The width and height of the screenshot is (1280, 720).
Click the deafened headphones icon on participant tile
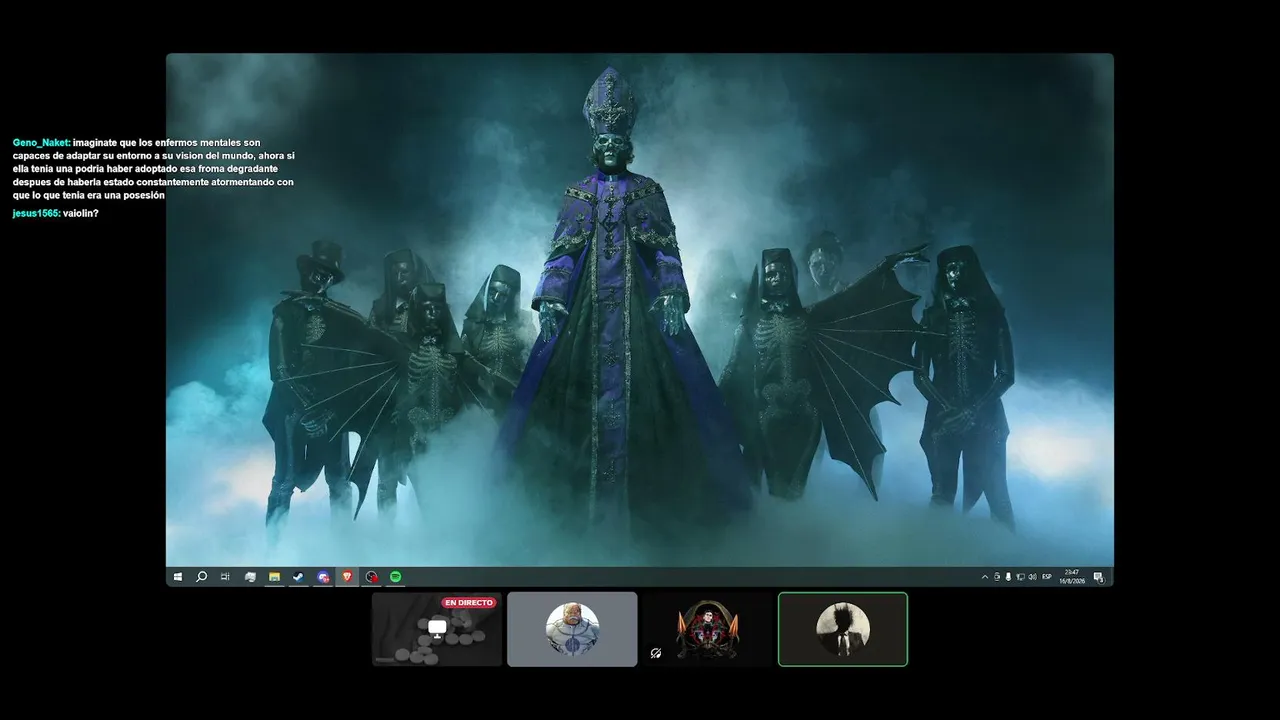pyautogui.click(x=656, y=653)
